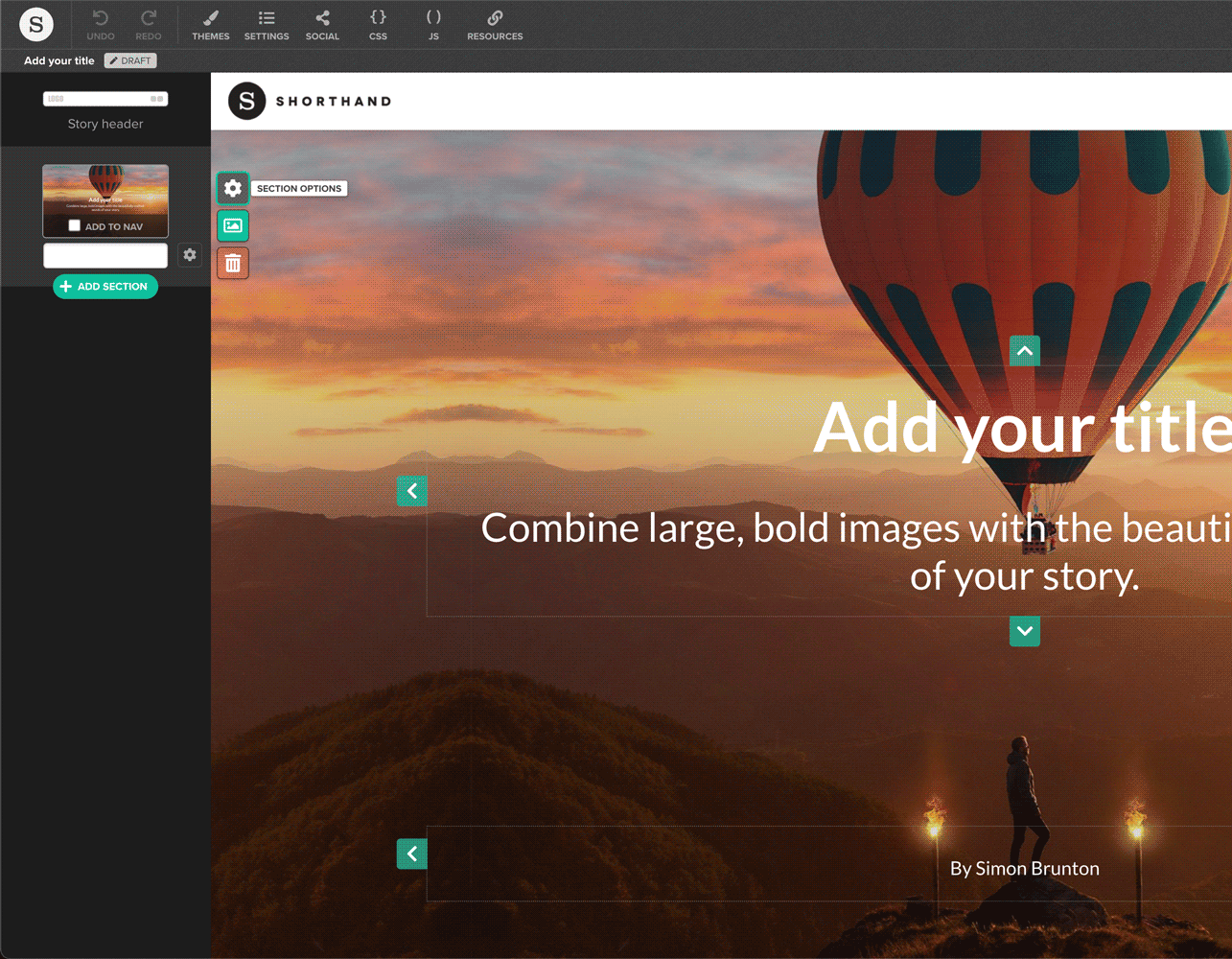Open the CSS editor
The height and width of the screenshot is (959, 1232).
tap(379, 25)
